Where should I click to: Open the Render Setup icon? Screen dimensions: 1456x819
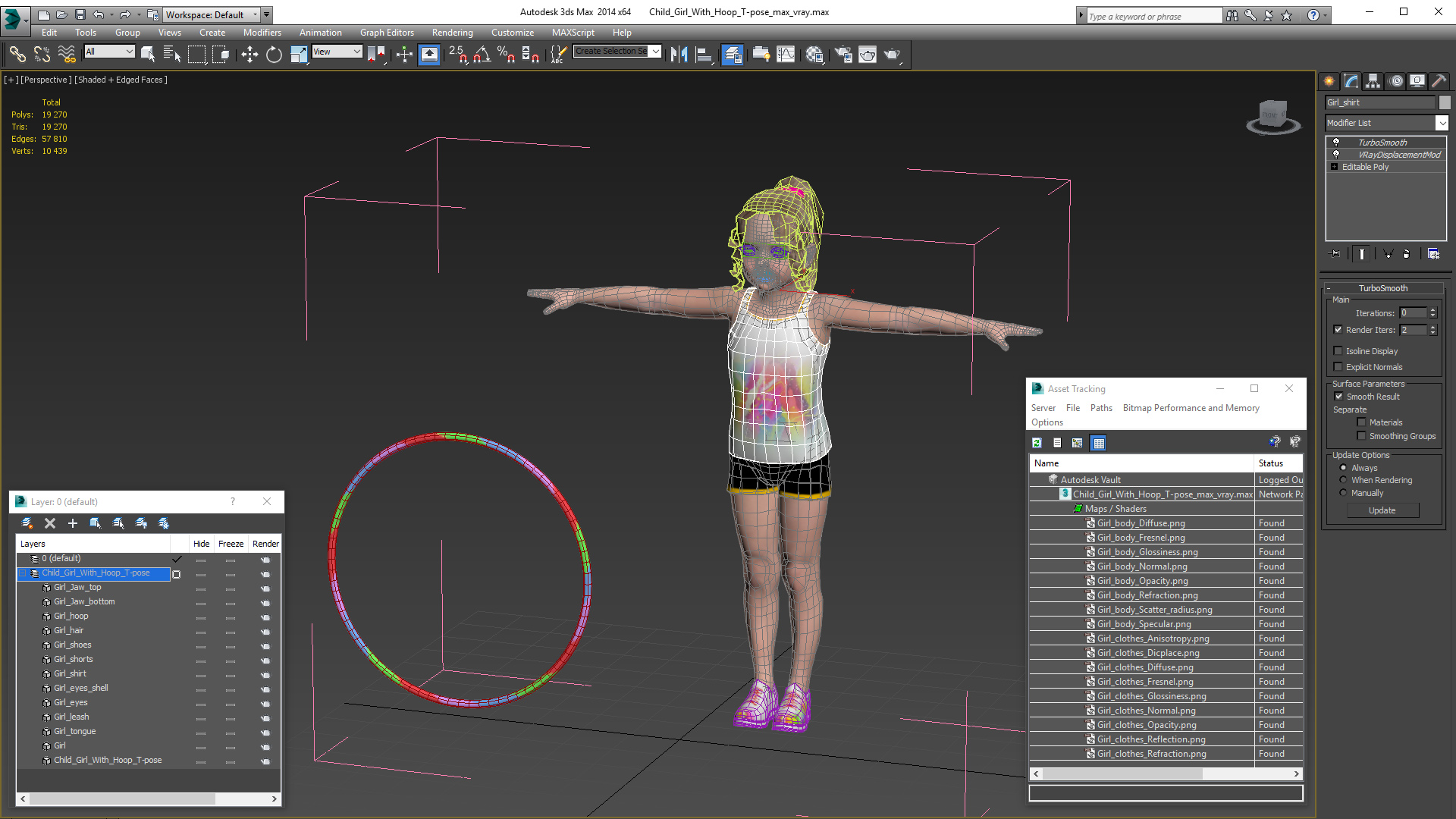coord(843,54)
